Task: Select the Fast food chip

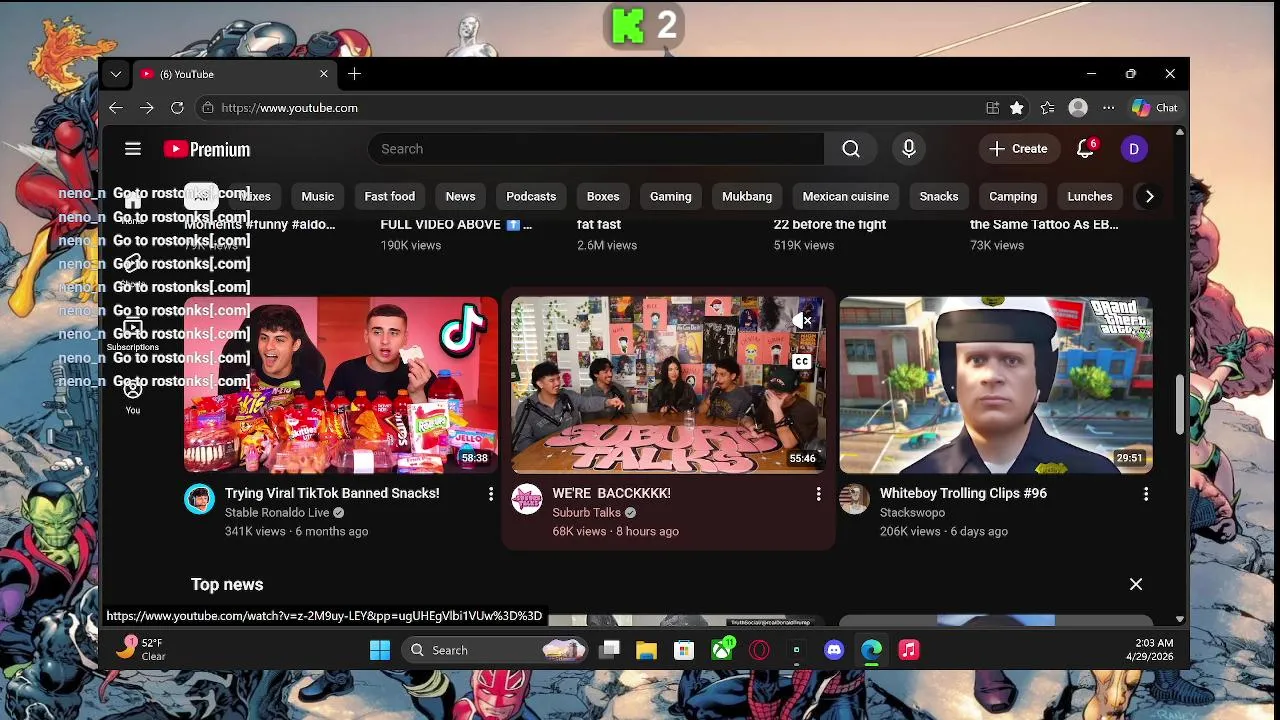Action: 390,197
